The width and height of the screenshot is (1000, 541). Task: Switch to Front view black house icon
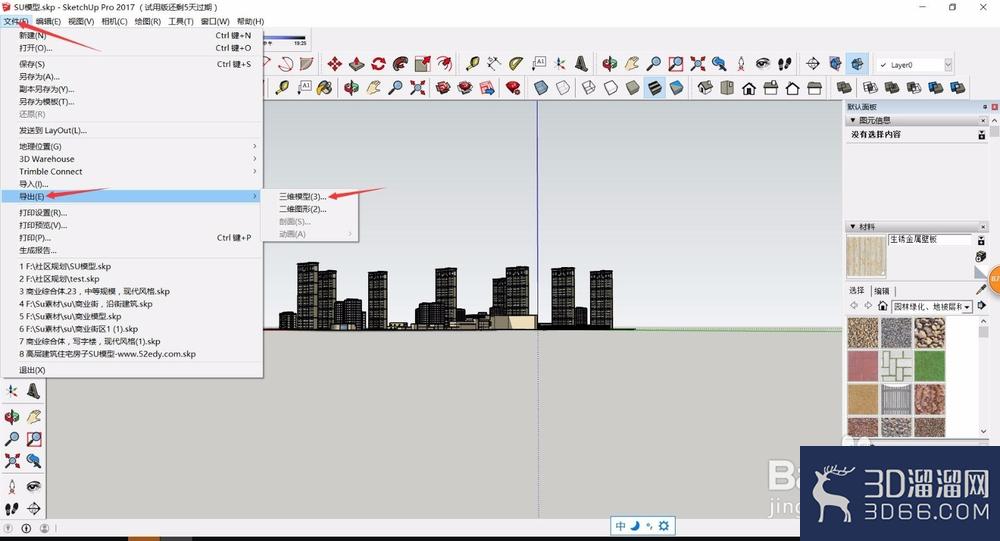coord(749,88)
